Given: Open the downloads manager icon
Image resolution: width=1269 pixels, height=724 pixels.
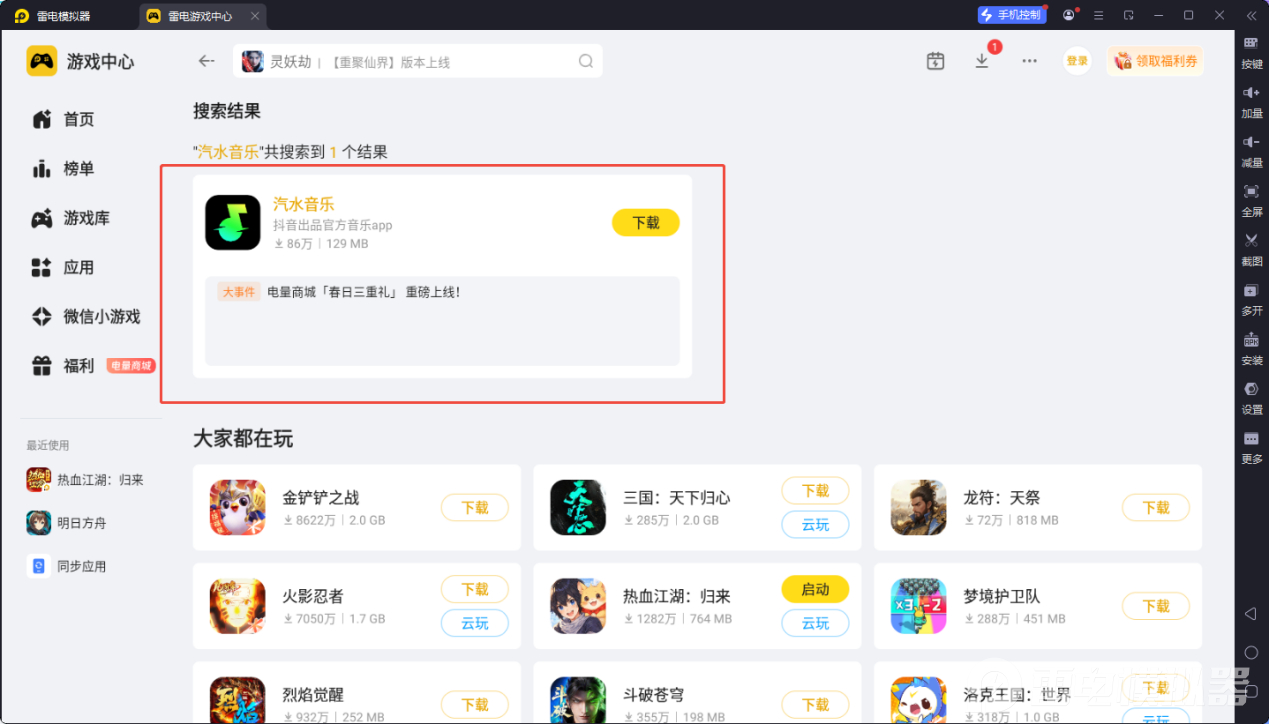Looking at the screenshot, I should [x=982, y=61].
